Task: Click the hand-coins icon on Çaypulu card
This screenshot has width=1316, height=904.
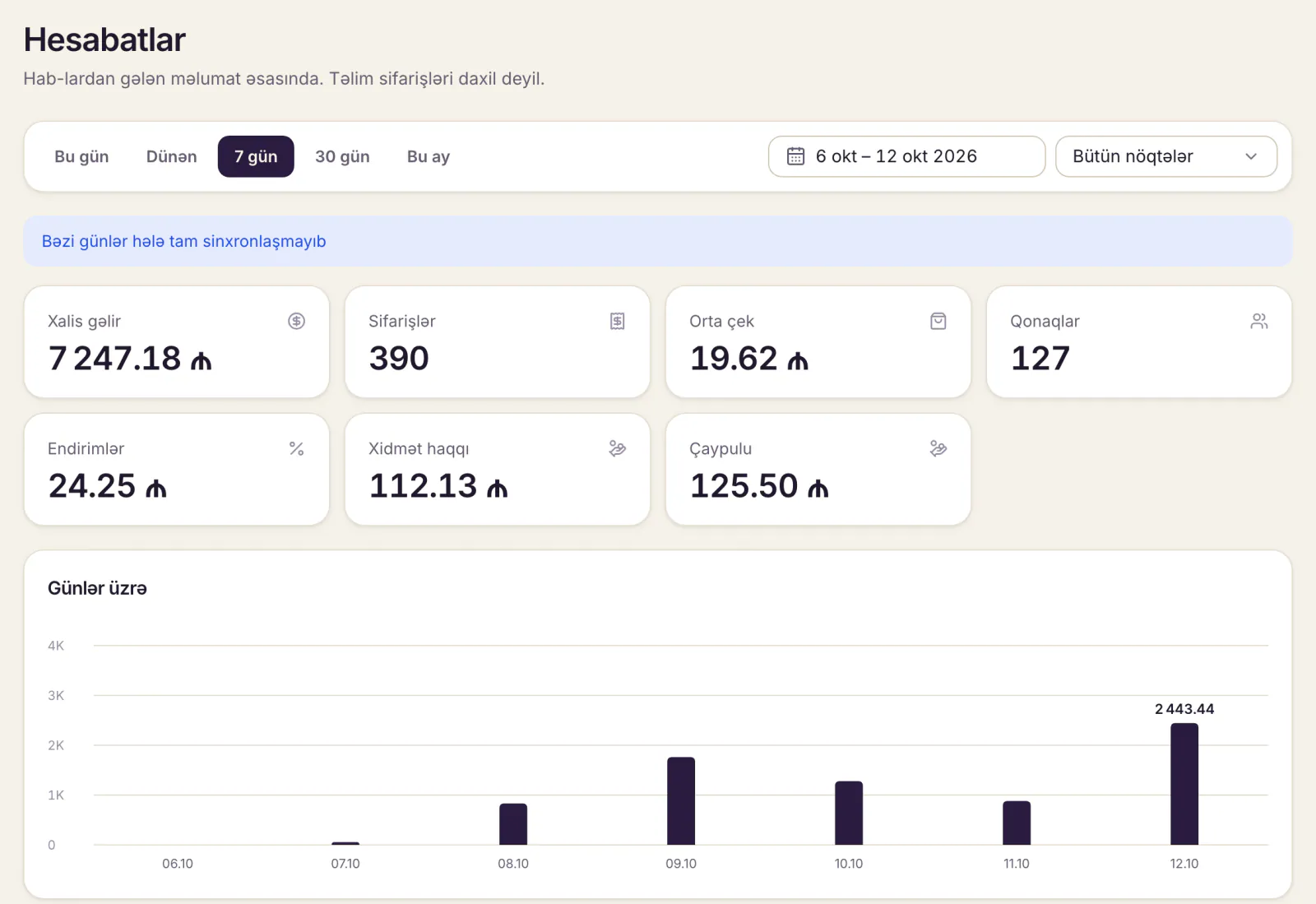Action: (938, 448)
